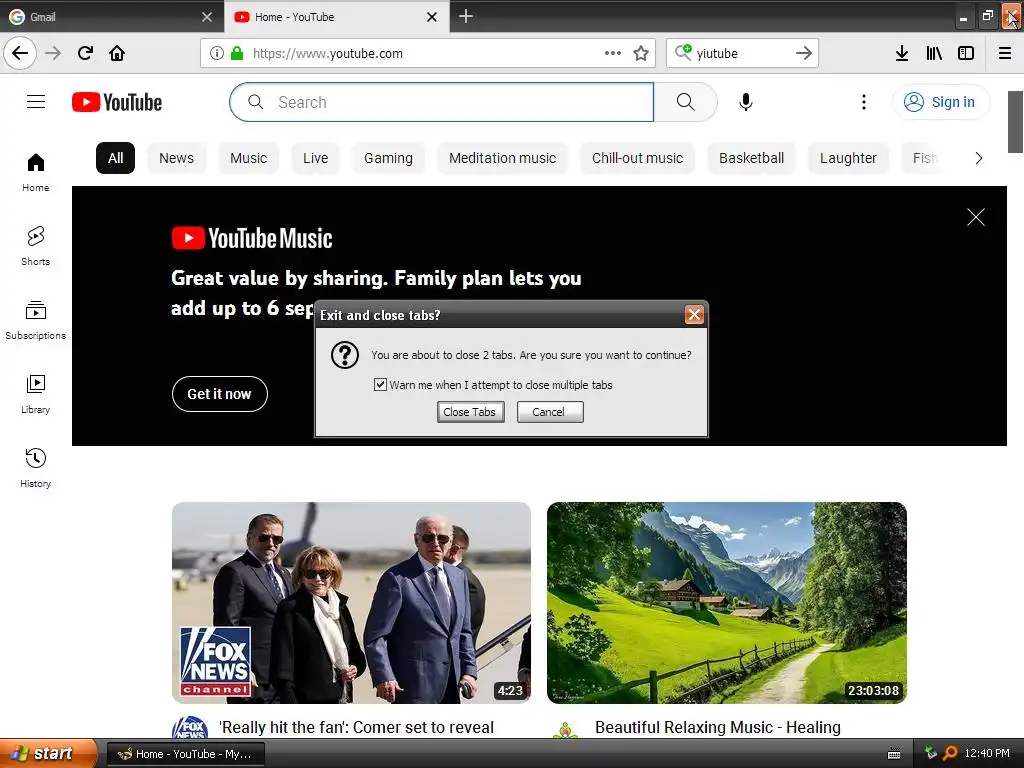This screenshot has height=768, width=1024.
Task: Reload the current page
Action: click(x=85, y=53)
